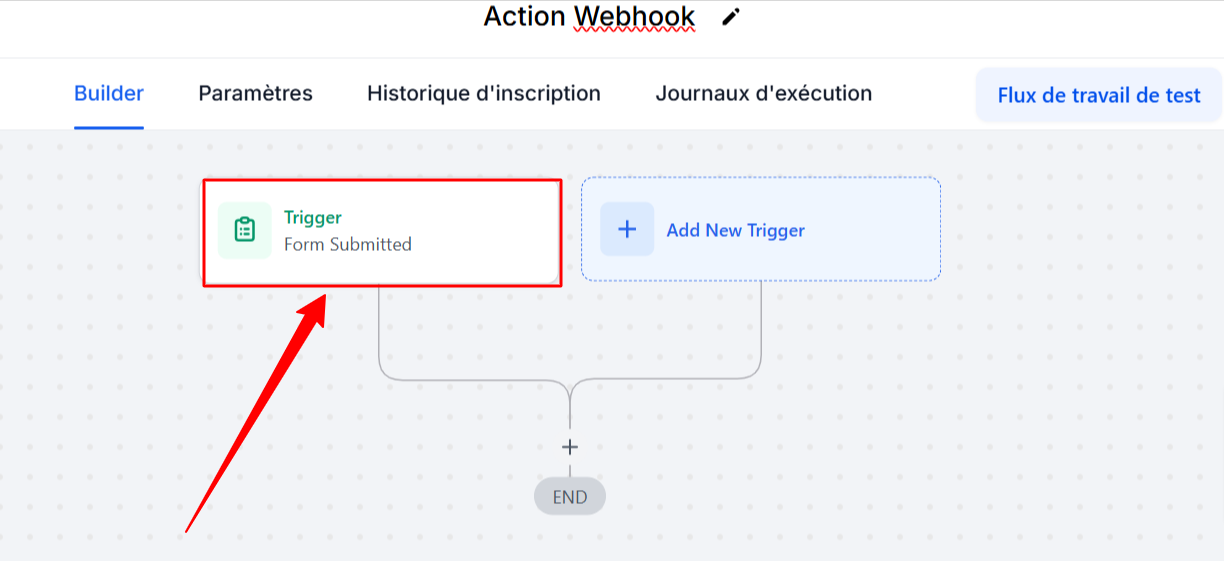Add a step with the plus above END

point(570,447)
